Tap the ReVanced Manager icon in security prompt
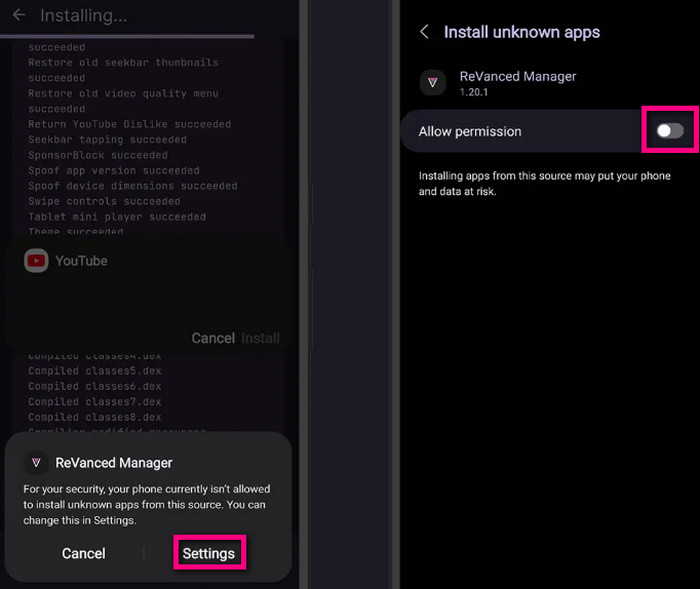700x589 pixels. tap(36, 463)
